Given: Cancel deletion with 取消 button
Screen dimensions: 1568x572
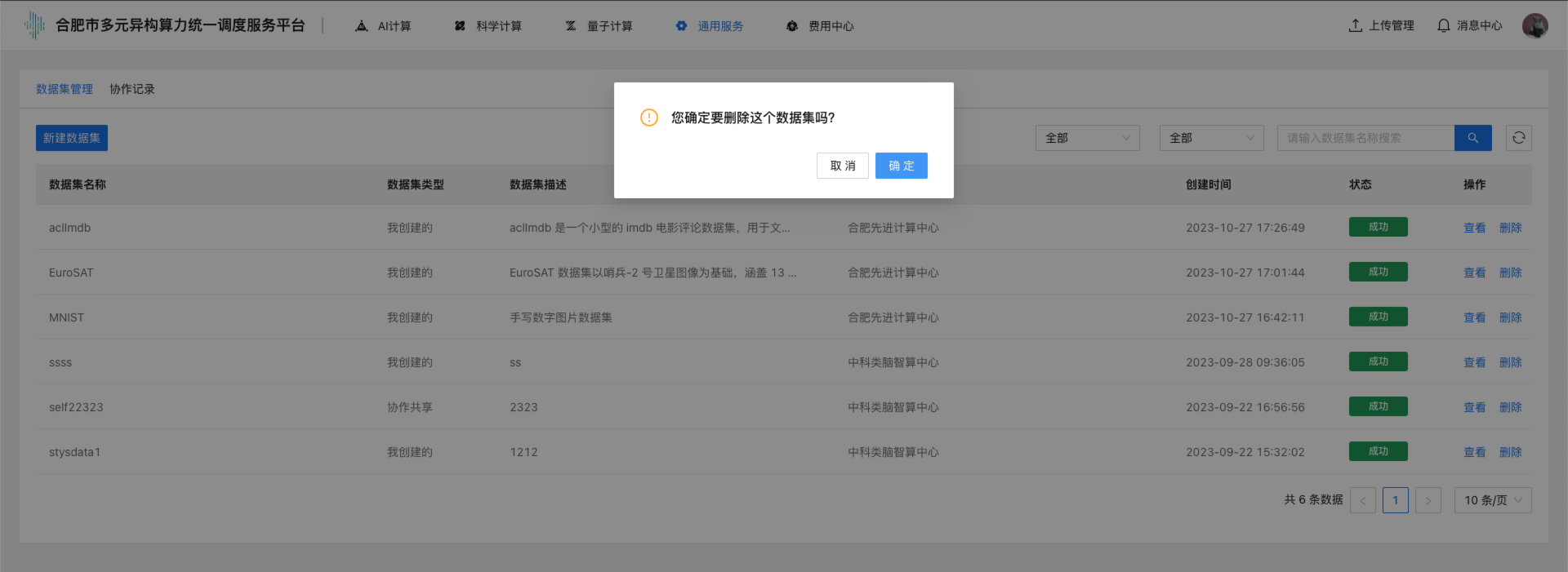Looking at the screenshot, I should (842, 166).
